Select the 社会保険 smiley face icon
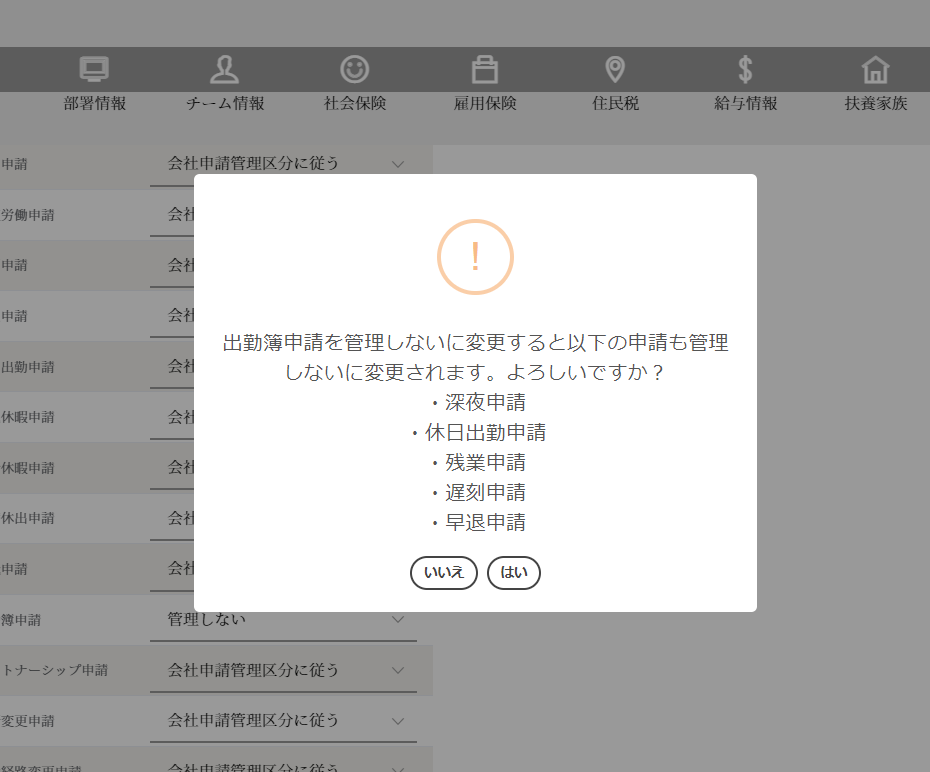Screen dimensions: 930x772 pos(354,69)
